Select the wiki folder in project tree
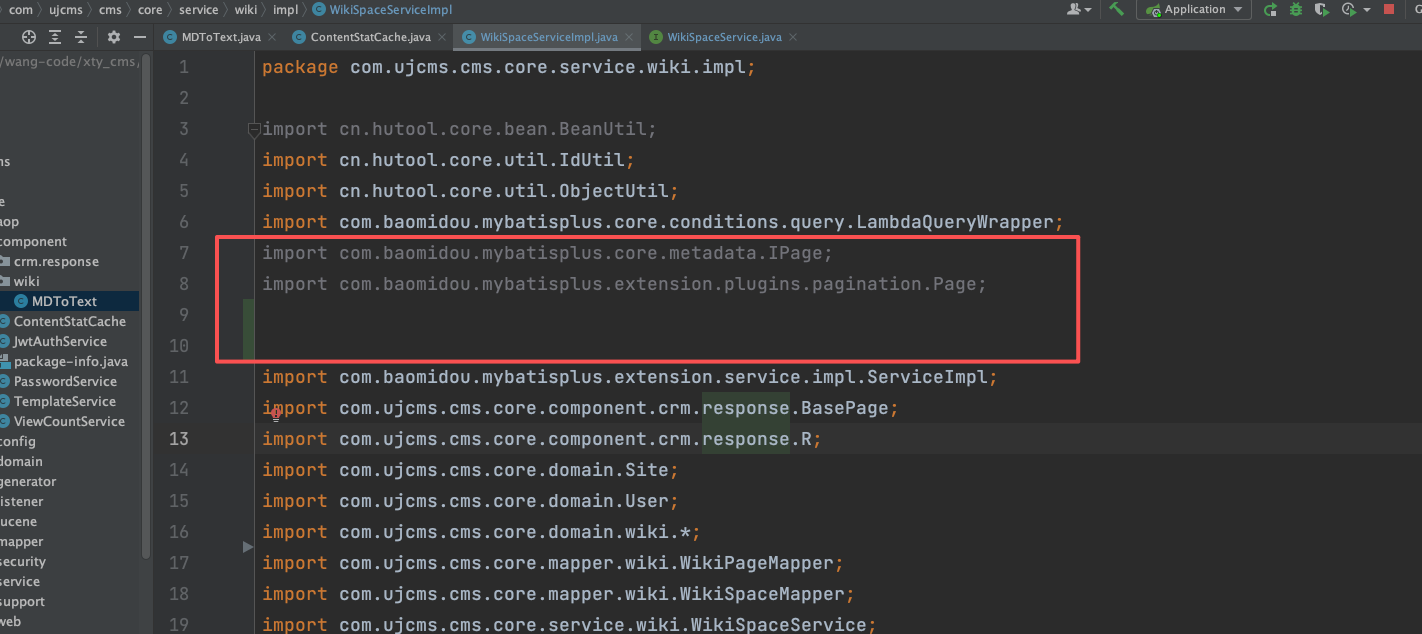Viewport: 1422px width, 634px height. (x=26, y=281)
